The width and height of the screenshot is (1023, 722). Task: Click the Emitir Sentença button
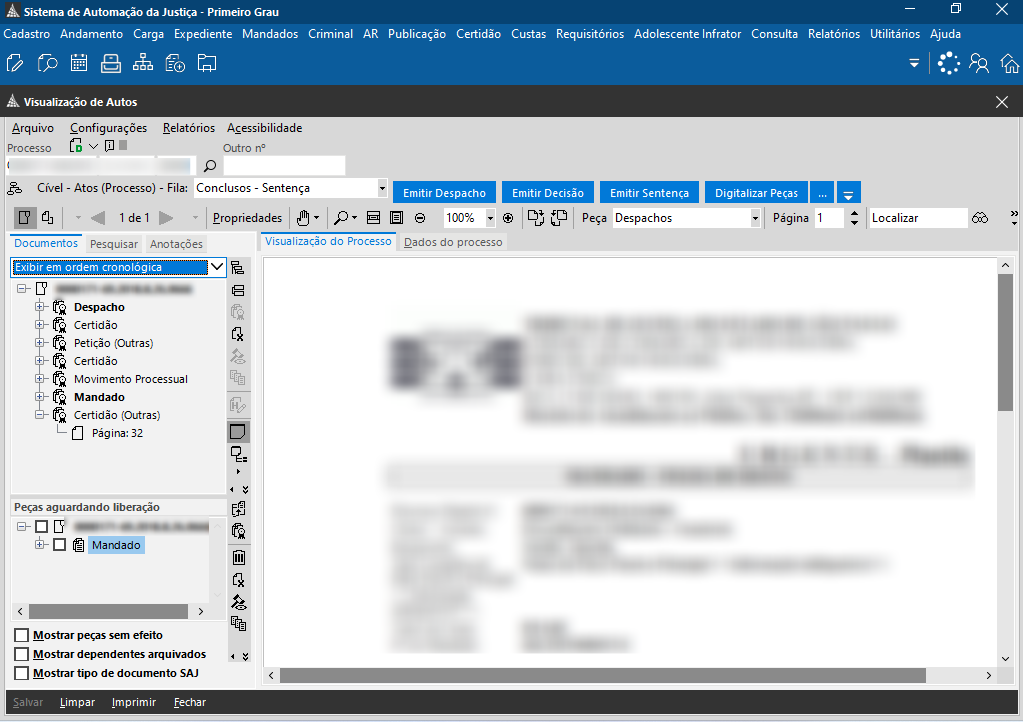649,193
